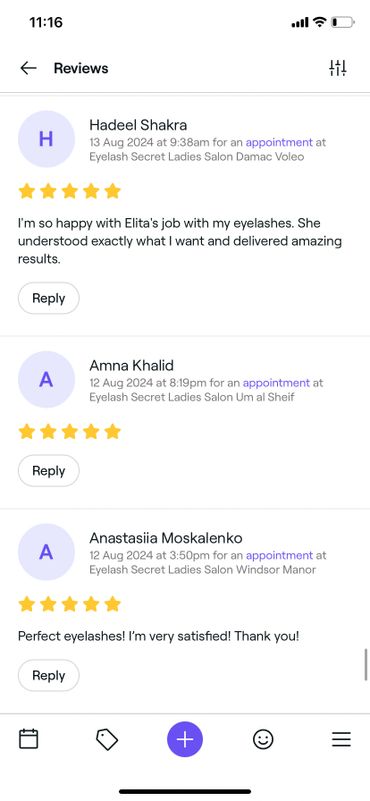Select the Hadeel Shakra reviewer name
Image resolution: width=370 pixels, height=801 pixels.
click(x=138, y=125)
